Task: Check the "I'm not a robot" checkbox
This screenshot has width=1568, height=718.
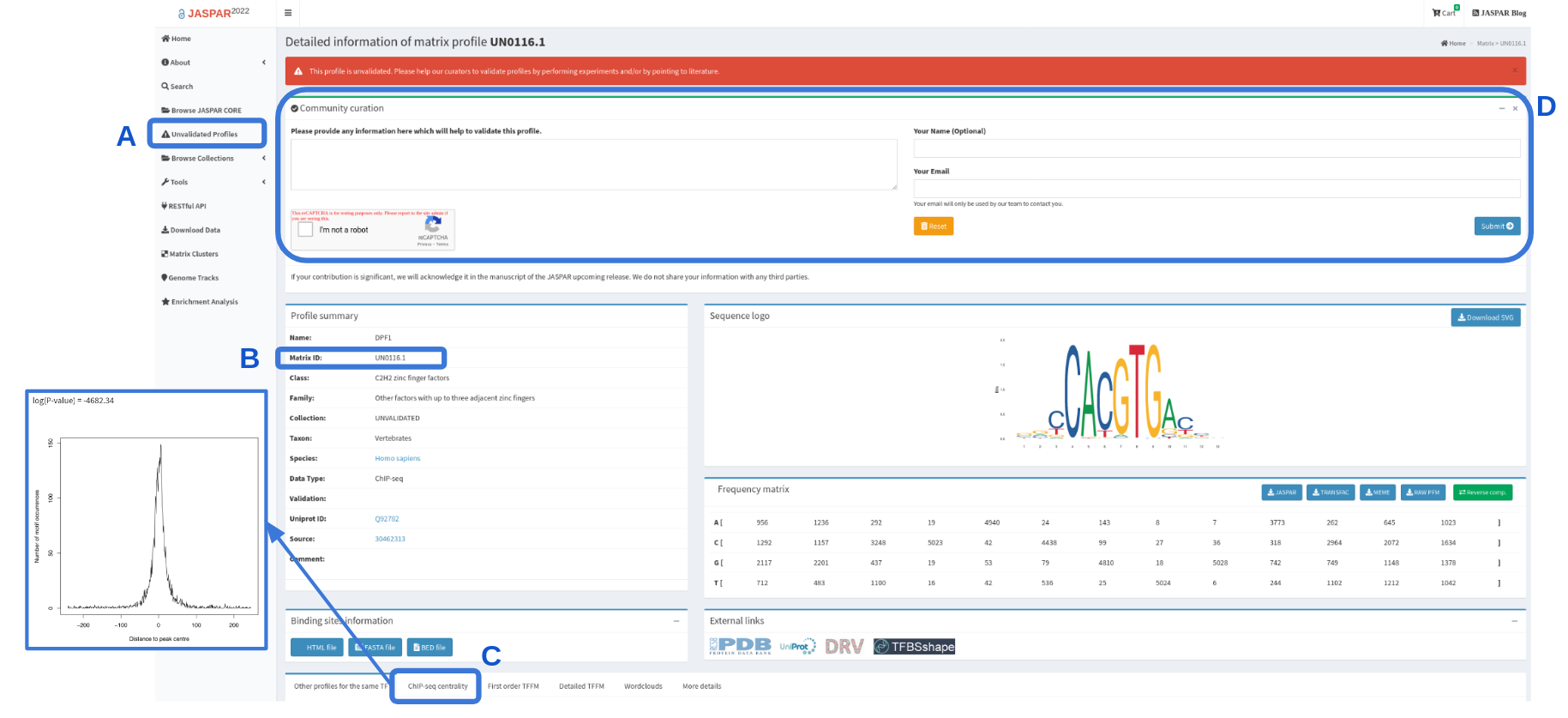Action: point(306,230)
